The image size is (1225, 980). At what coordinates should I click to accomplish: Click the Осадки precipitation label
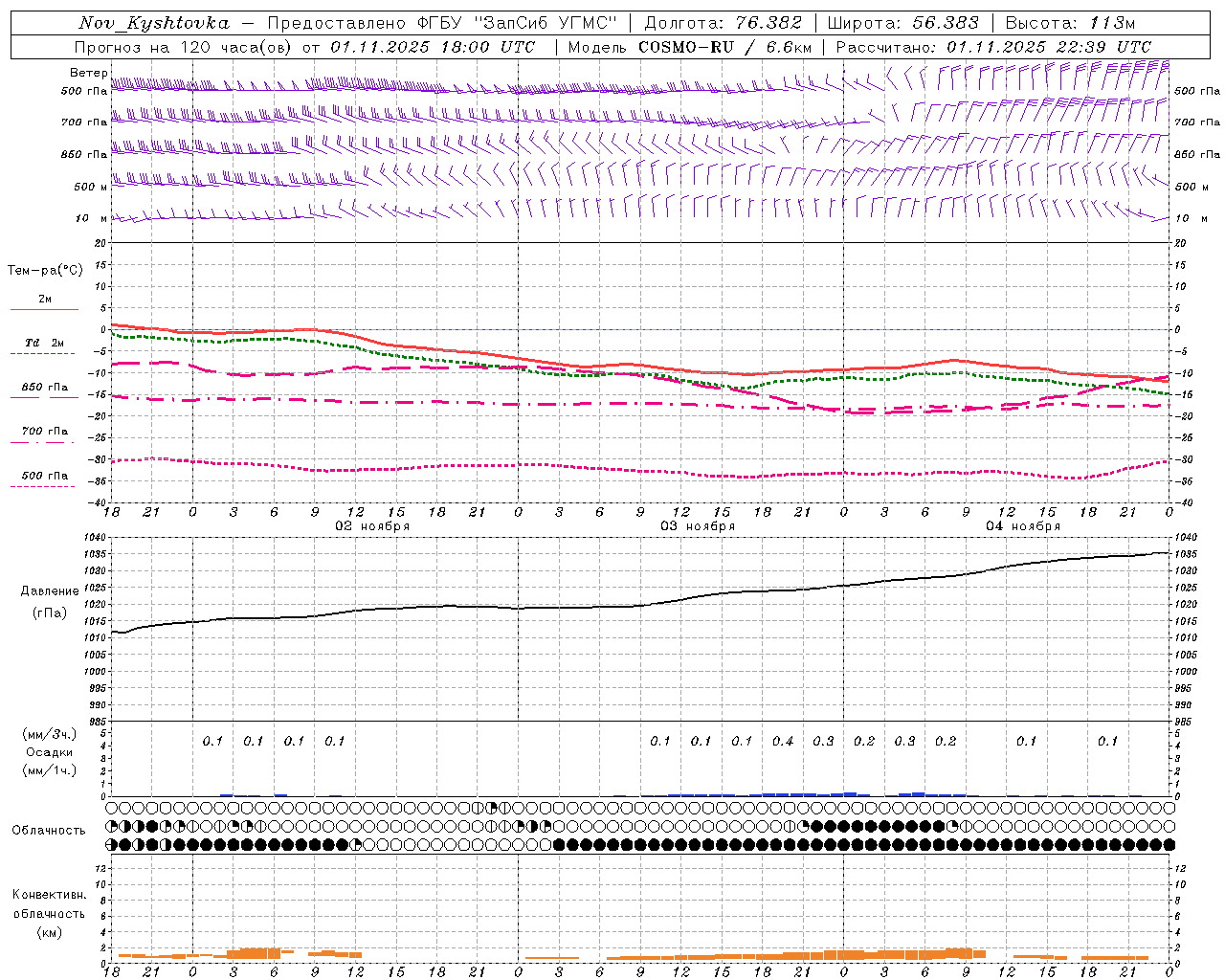[50, 752]
